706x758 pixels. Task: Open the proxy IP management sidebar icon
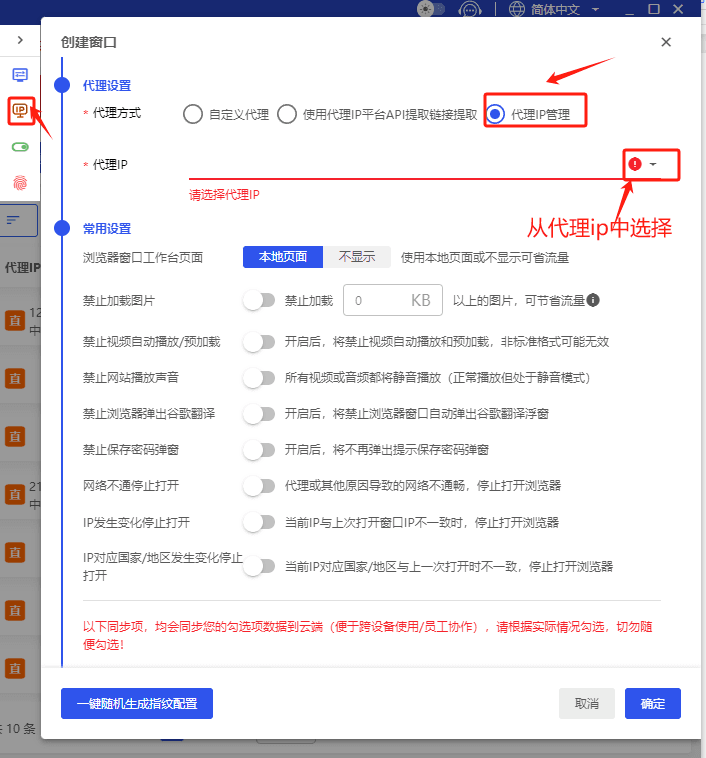coord(20,110)
